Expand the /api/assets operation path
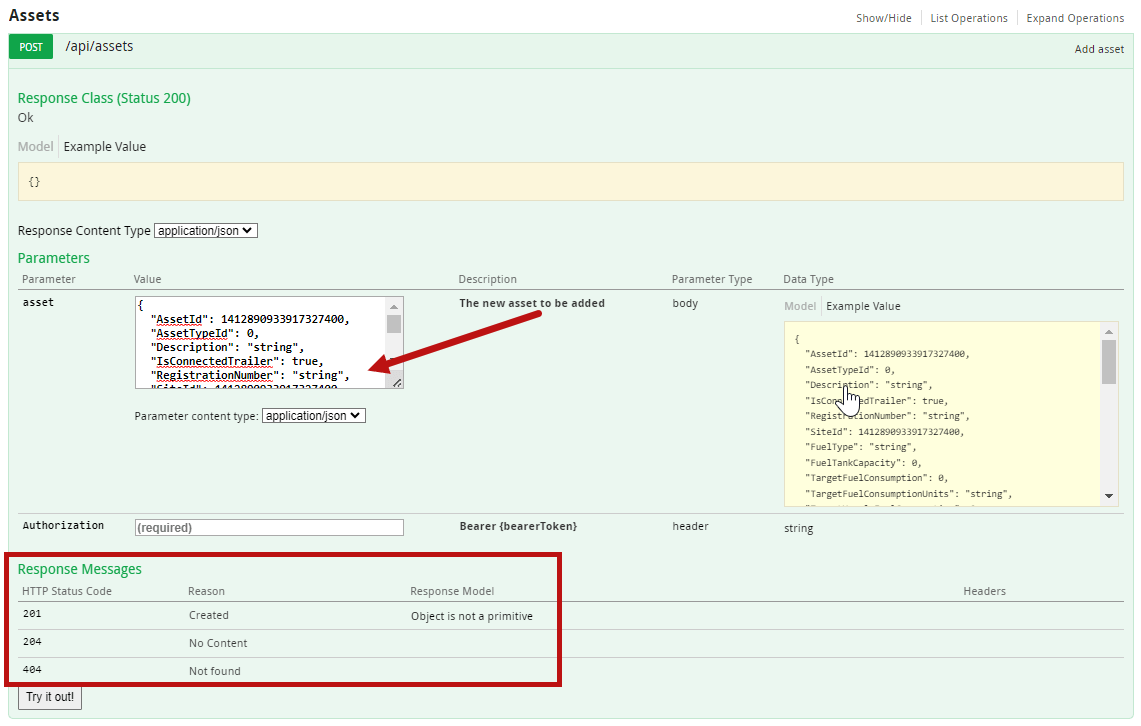 99,47
